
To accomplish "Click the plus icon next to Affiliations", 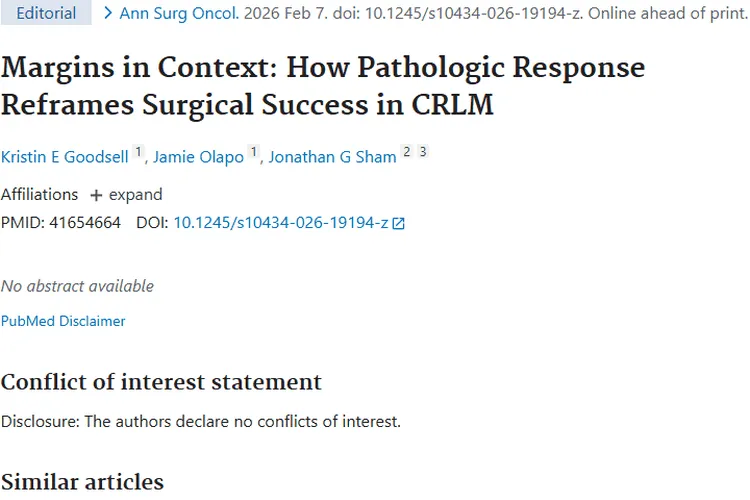I will click(96, 195).
